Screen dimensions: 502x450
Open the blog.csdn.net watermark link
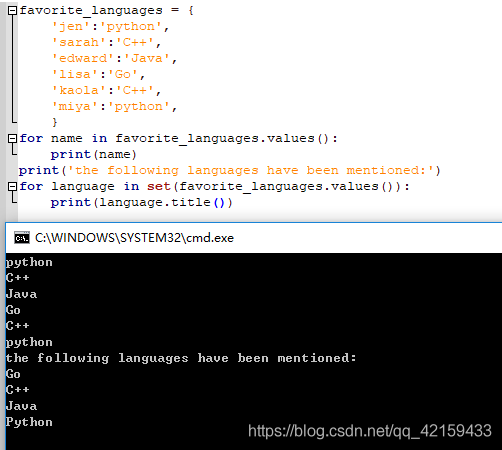pos(370,431)
